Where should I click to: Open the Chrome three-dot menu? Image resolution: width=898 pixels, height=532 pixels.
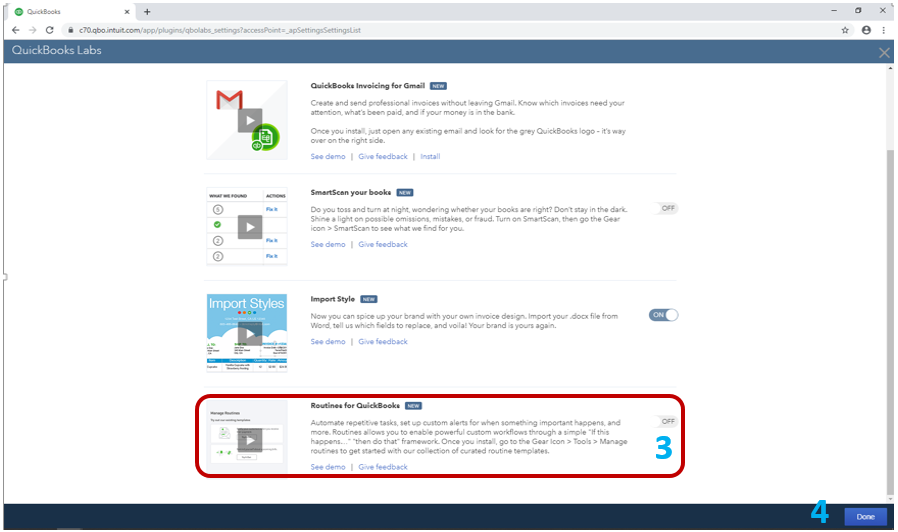(x=884, y=30)
